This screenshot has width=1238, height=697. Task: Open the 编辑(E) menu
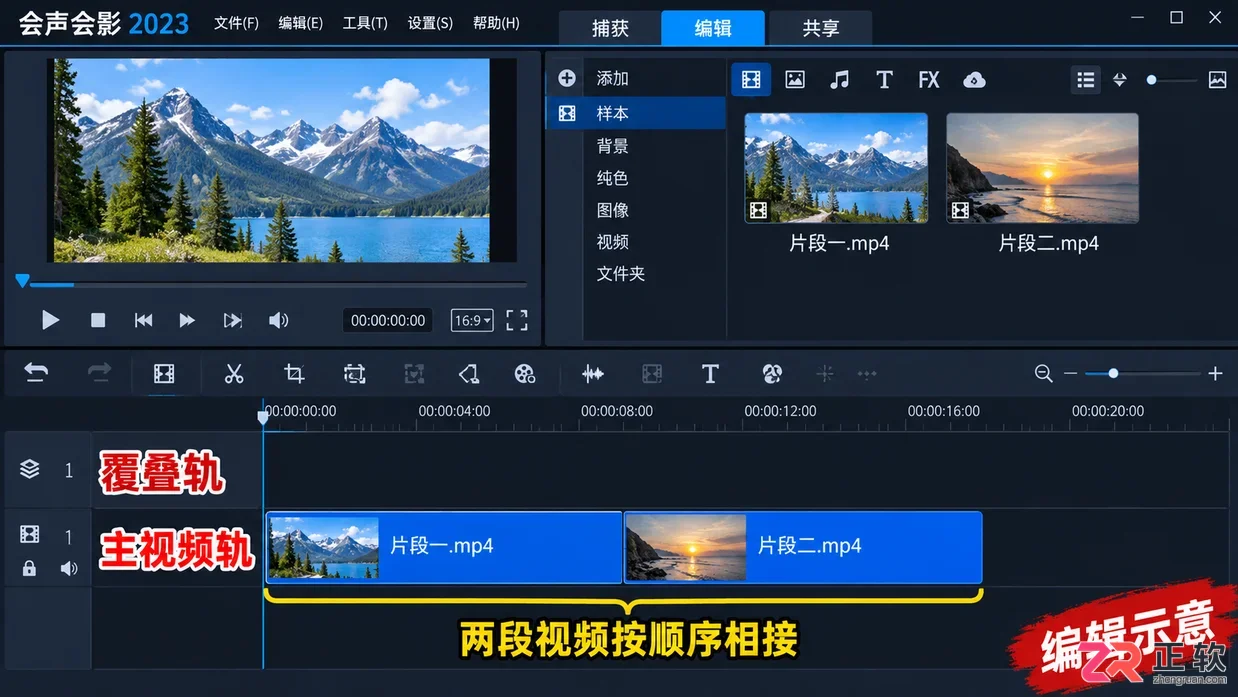[x=300, y=22]
